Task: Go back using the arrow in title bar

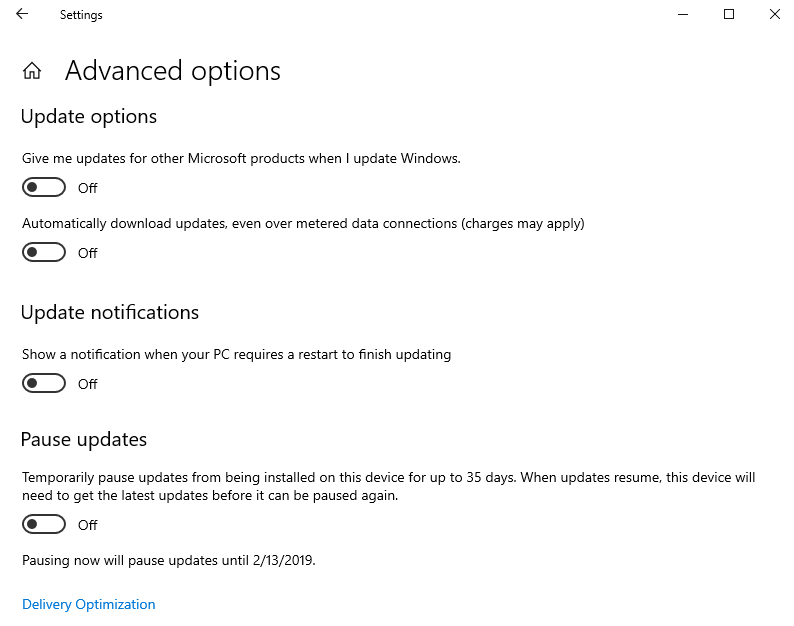Action: [22, 14]
